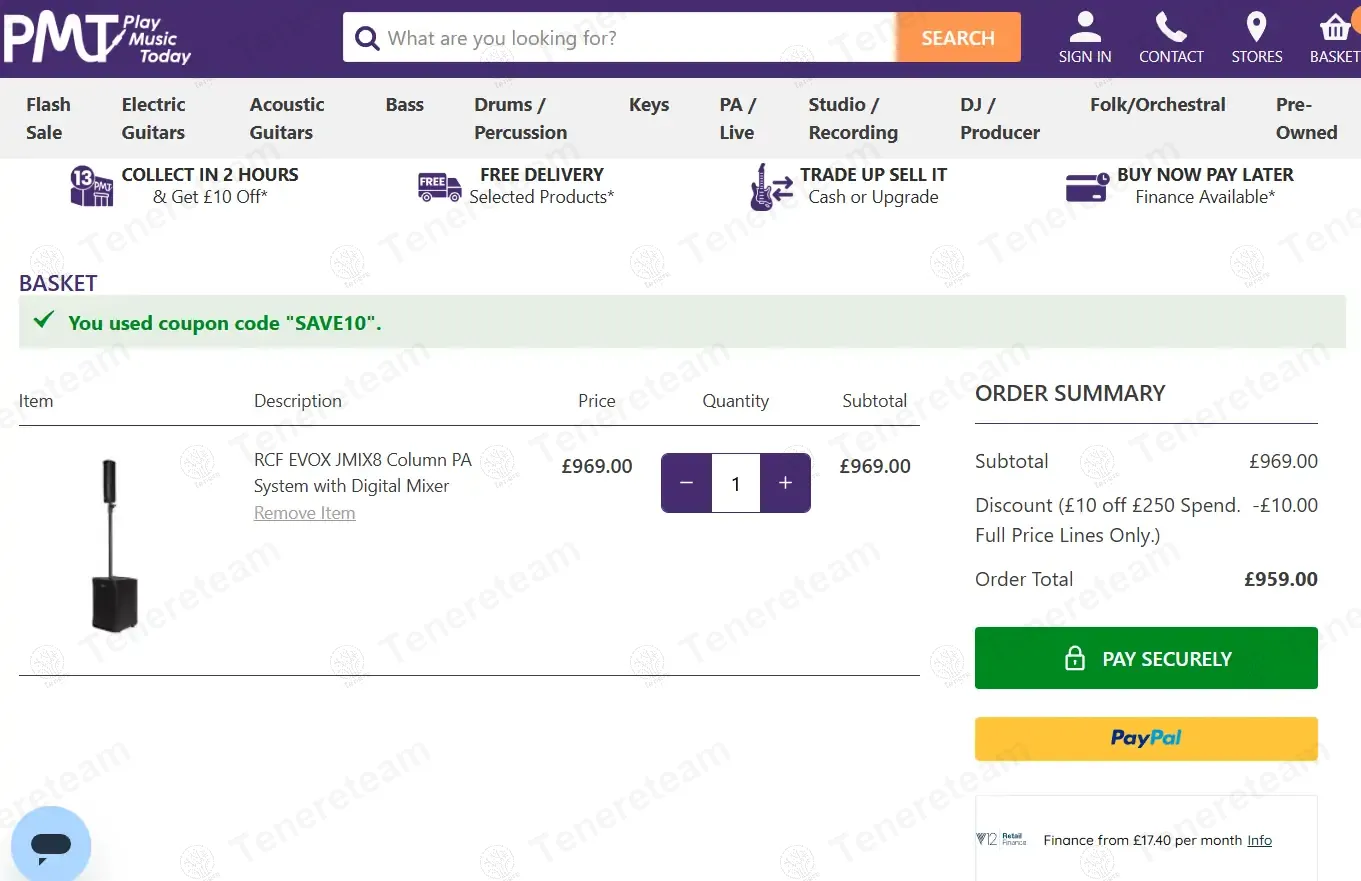Pay with the yellow PayPal button
Image resolution: width=1361 pixels, height=881 pixels.
tap(1146, 739)
